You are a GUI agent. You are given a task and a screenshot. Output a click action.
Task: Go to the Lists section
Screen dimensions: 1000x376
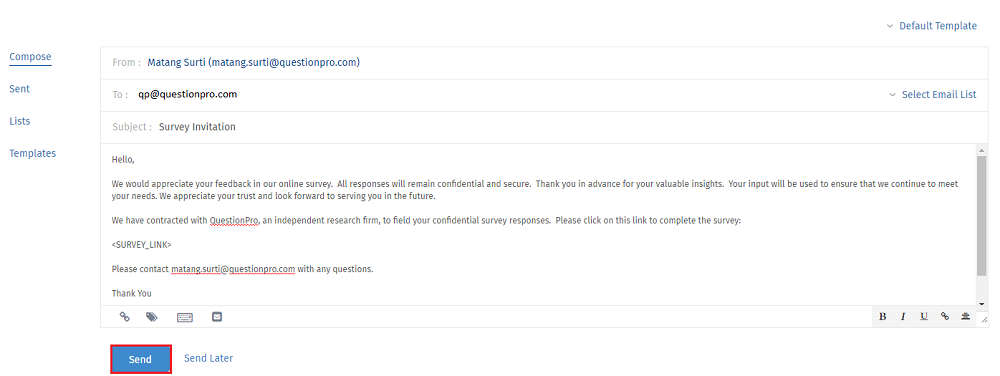20,121
